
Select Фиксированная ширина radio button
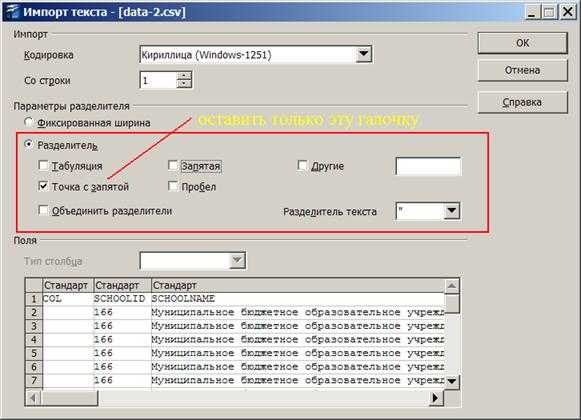(29, 122)
